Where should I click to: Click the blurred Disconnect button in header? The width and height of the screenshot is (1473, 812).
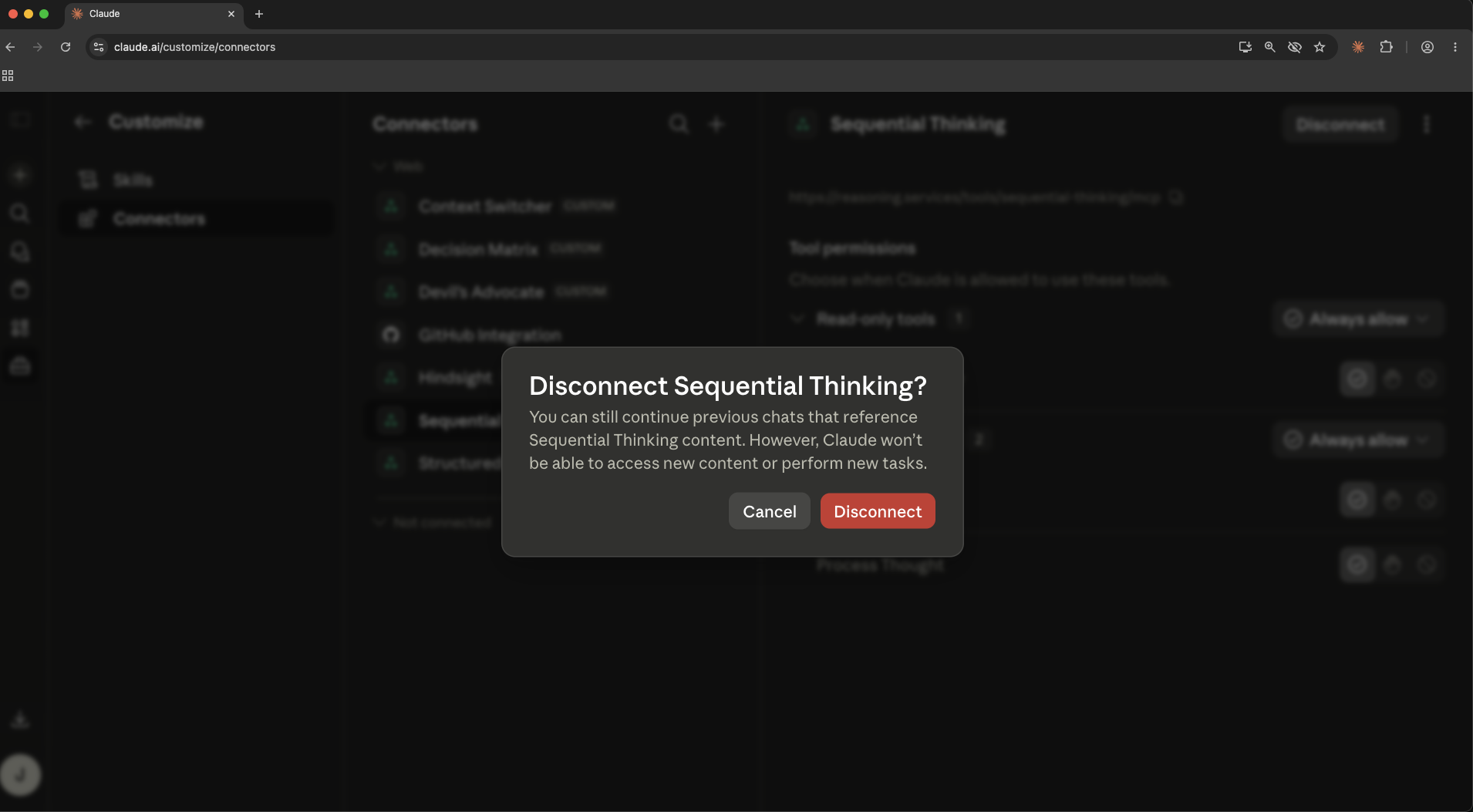point(1340,124)
